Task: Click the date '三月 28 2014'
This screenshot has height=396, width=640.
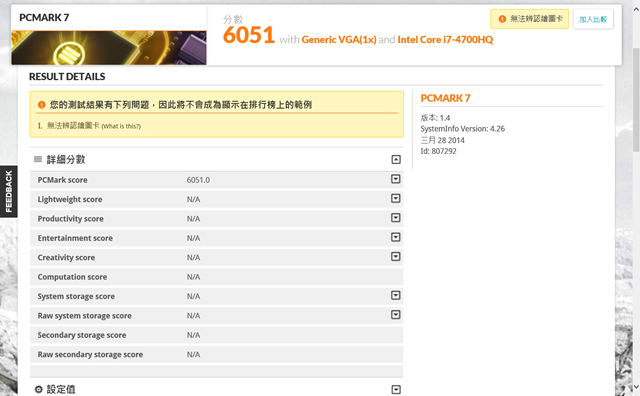Action: click(442, 140)
